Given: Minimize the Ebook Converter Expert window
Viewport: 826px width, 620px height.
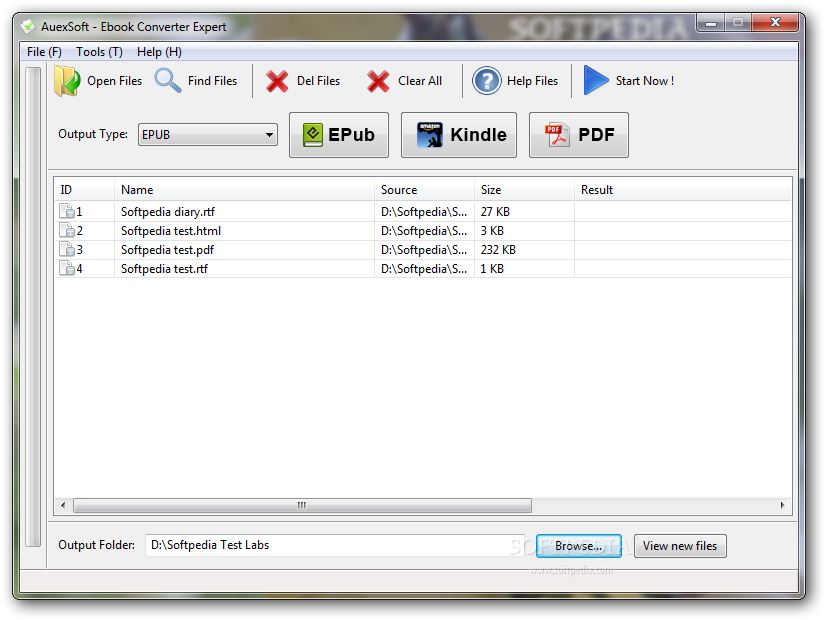Looking at the screenshot, I should [711, 23].
